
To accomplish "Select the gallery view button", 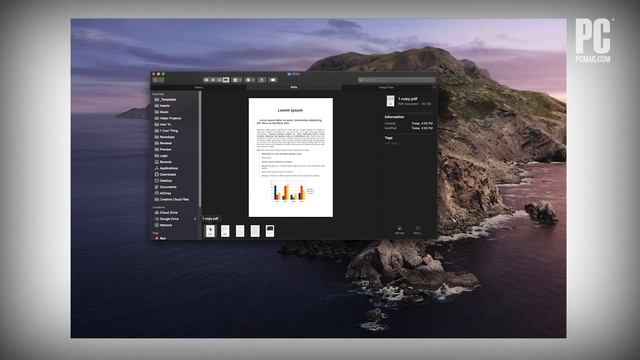I will click(x=226, y=80).
